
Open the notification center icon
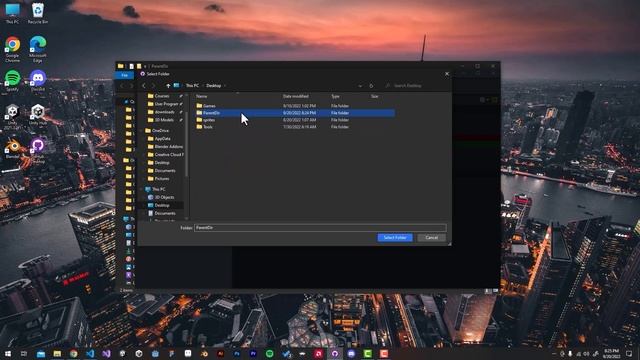(x=629, y=353)
